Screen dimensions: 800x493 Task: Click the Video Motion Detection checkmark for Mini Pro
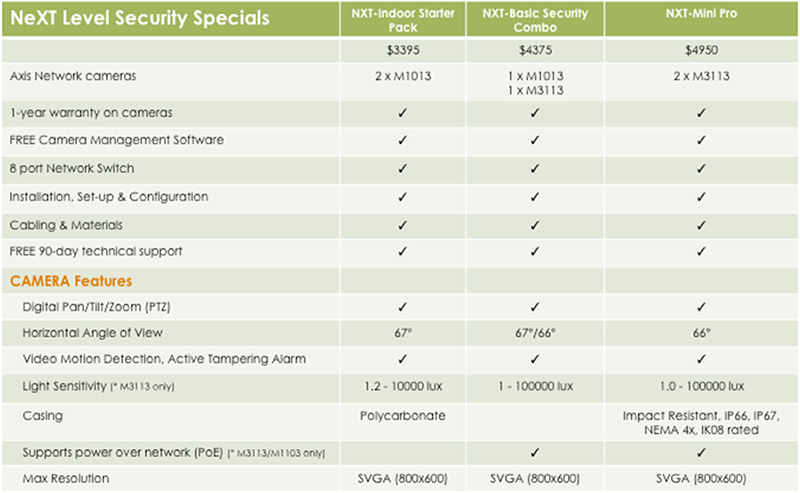click(701, 359)
